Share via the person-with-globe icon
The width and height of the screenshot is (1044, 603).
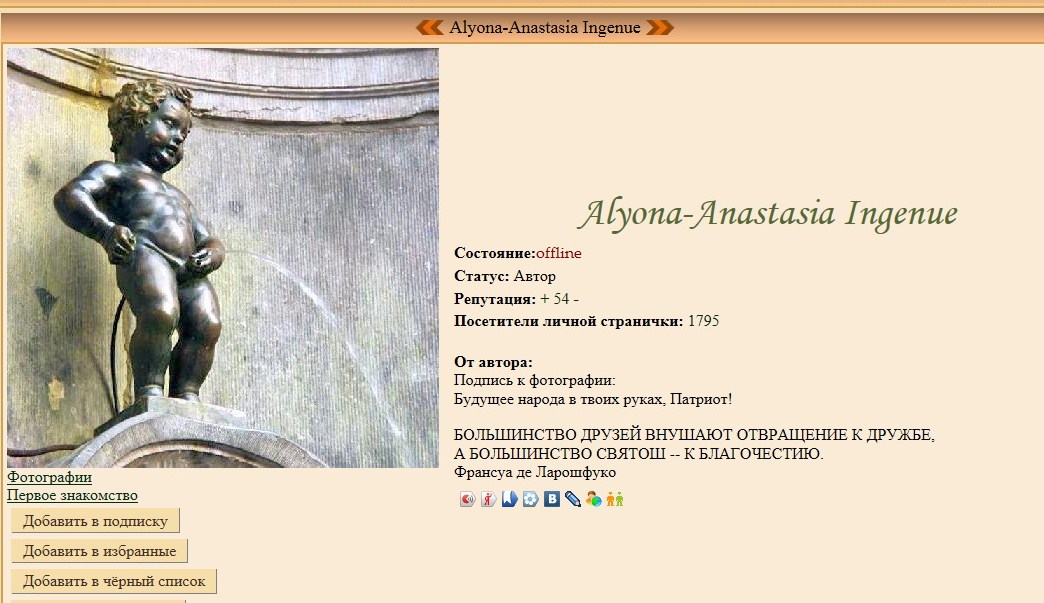click(594, 499)
